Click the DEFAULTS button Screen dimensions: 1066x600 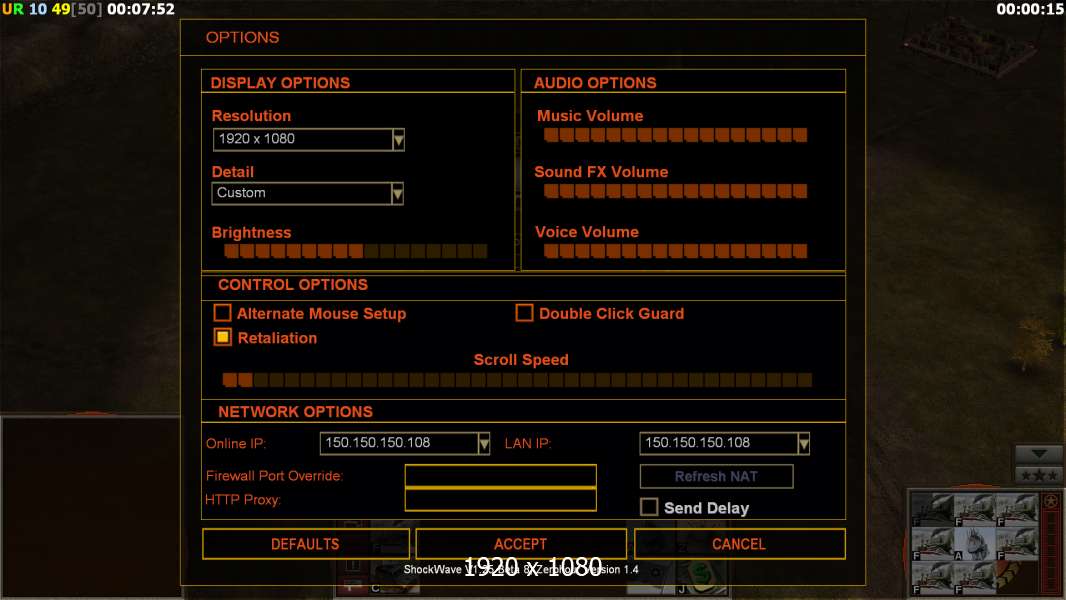coord(306,544)
